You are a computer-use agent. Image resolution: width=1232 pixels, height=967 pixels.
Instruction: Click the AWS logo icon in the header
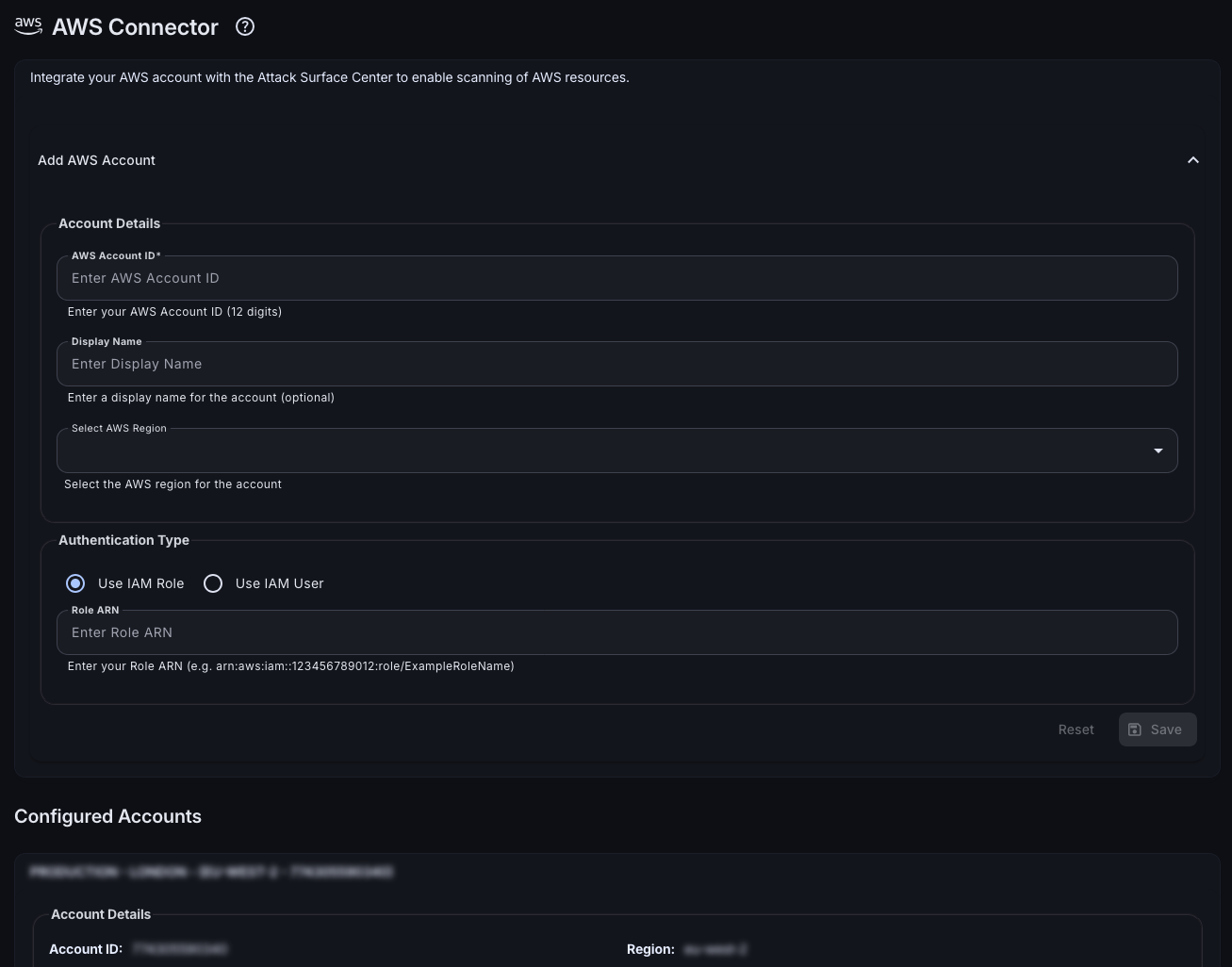click(27, 26)
